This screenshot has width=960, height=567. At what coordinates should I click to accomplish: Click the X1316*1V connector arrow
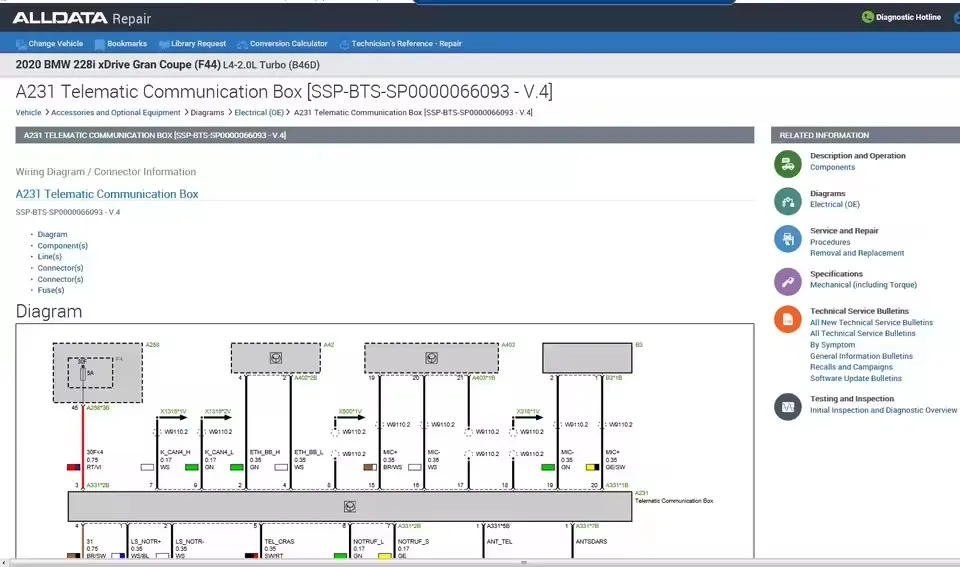point(173,418)
